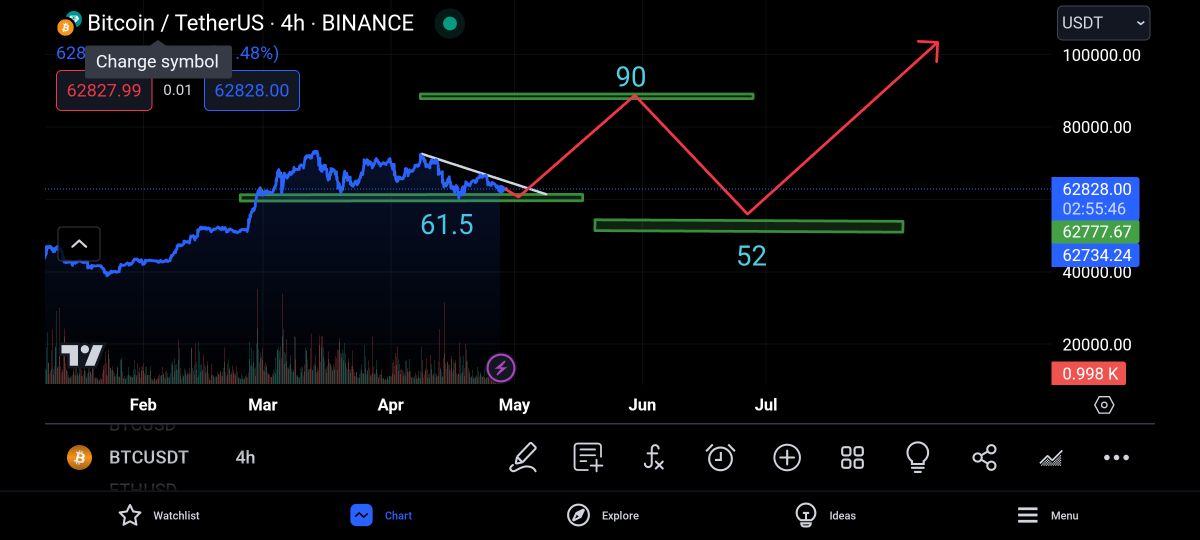The image size is (1200, 540).
Task: Tap the TradingView logo on chart
Action: (x=82, y=355)
